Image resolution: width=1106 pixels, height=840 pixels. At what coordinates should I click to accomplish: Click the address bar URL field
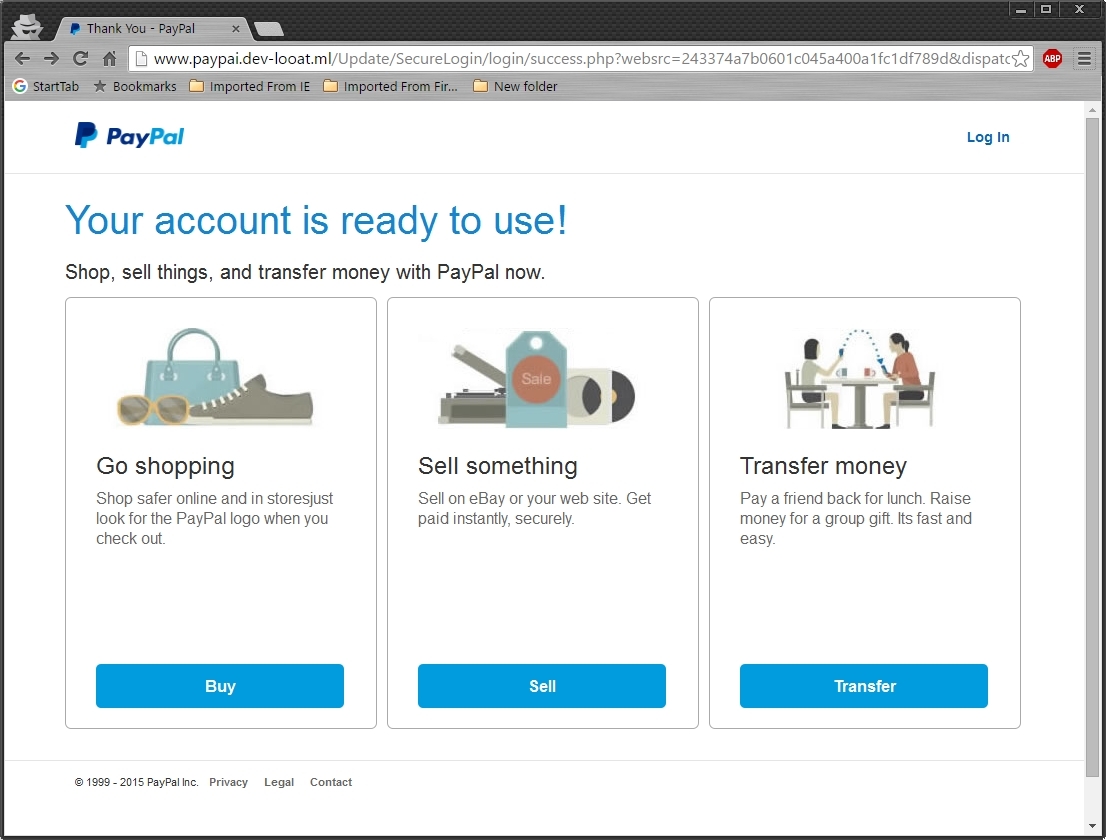(x=580, y=59)
